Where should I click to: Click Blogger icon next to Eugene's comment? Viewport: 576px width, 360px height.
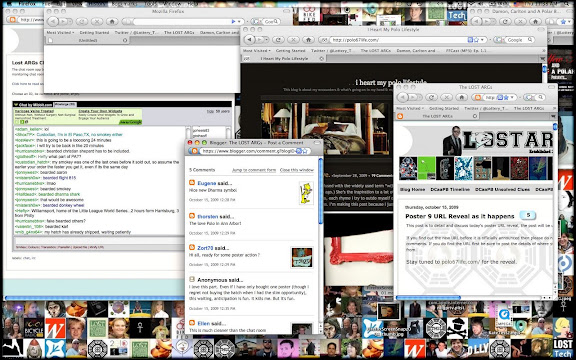192,183
